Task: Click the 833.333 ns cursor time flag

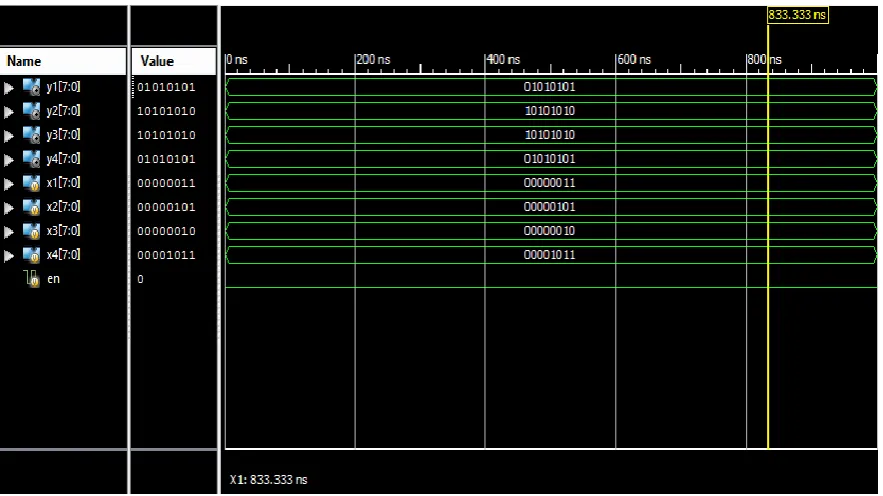Action: (x=797, y=15)
